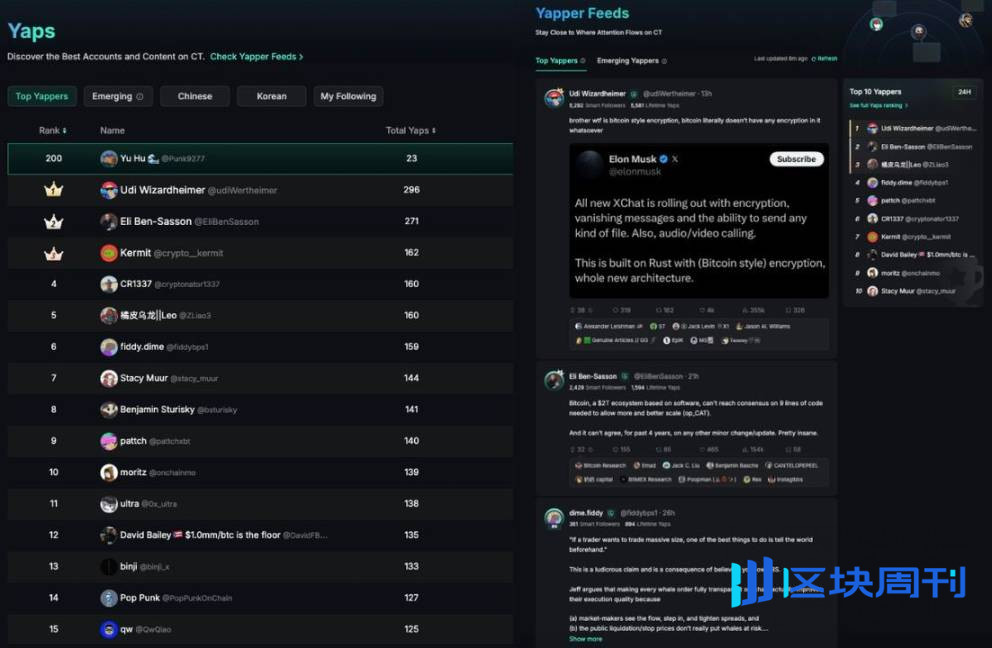Click Eli Ben-Sasson's avatar in the feed post

pos(553,380)
